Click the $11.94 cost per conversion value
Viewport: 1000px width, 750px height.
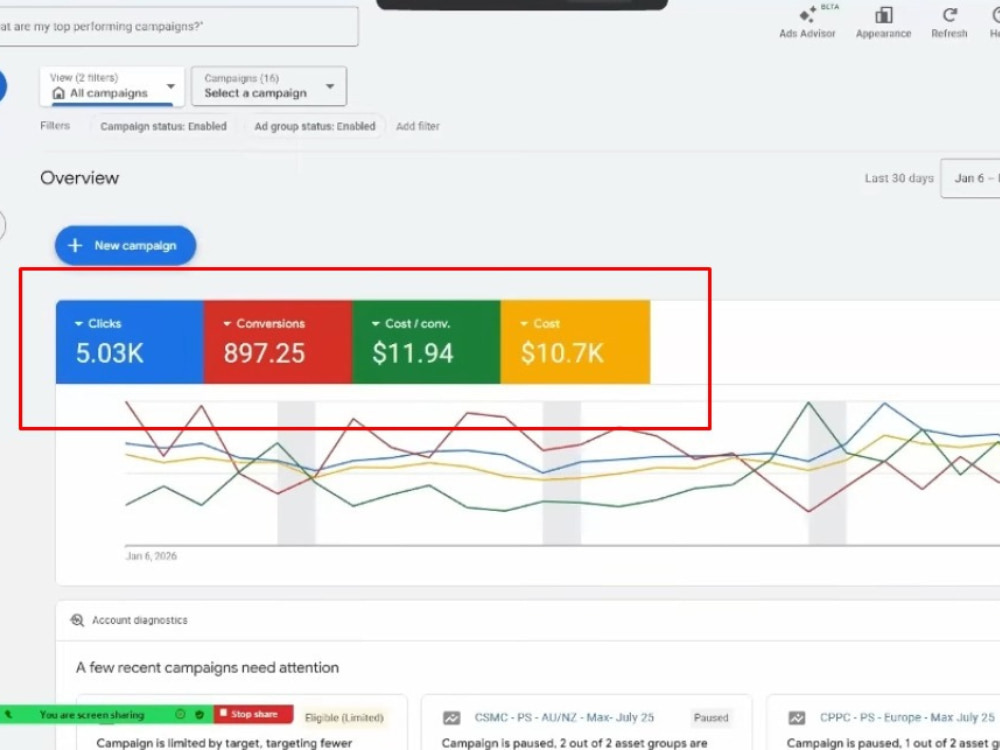413,353
